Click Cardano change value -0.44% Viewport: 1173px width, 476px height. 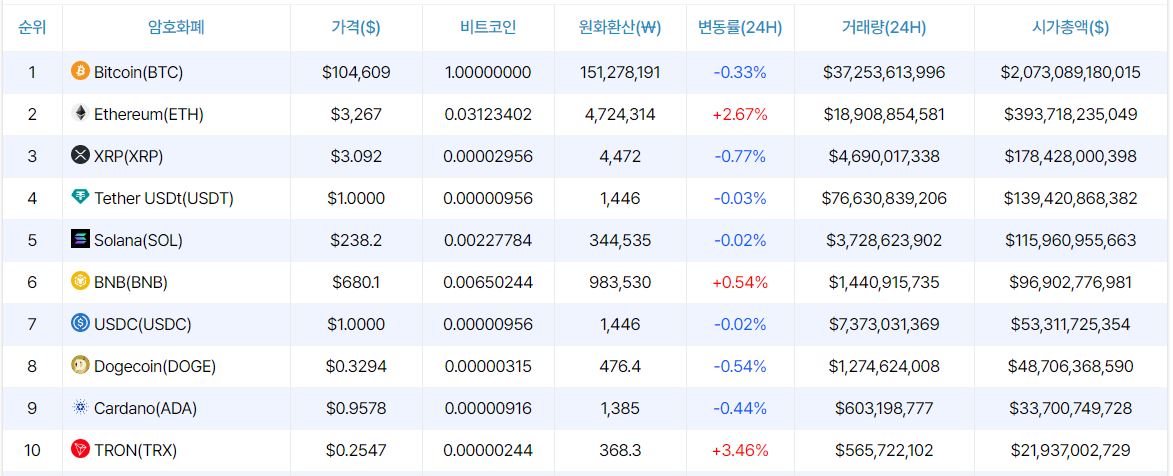tap(740, 408)
